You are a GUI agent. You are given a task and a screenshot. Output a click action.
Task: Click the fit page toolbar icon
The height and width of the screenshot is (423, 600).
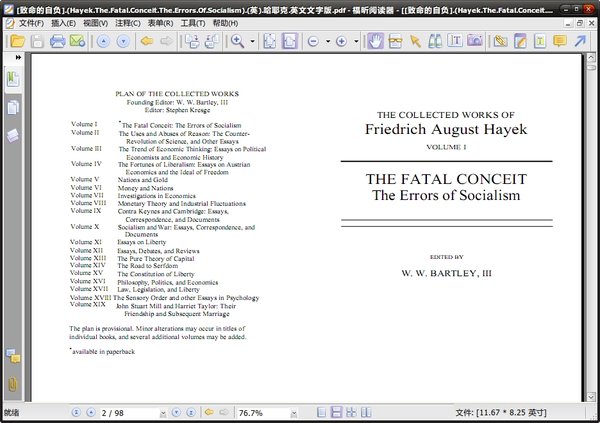(270, 41)
